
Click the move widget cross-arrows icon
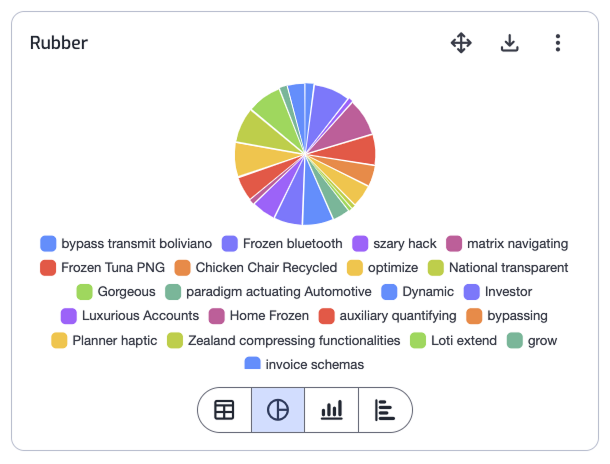tap(461, 43)
